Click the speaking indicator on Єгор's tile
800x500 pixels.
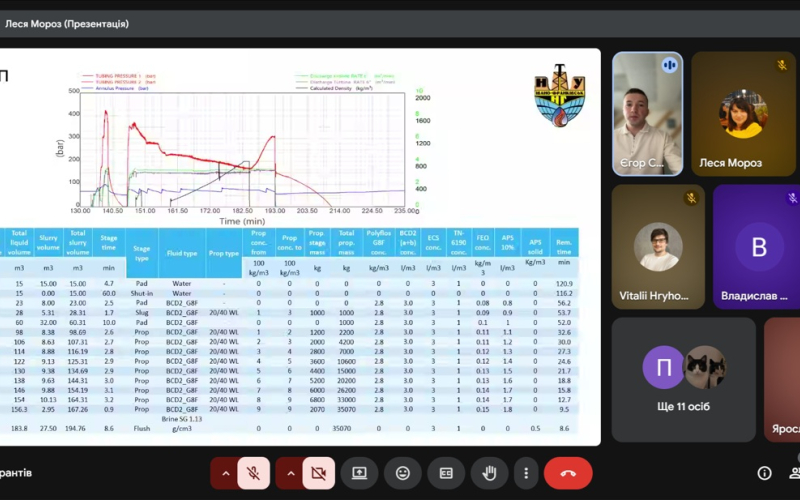(x=667, y=65)
